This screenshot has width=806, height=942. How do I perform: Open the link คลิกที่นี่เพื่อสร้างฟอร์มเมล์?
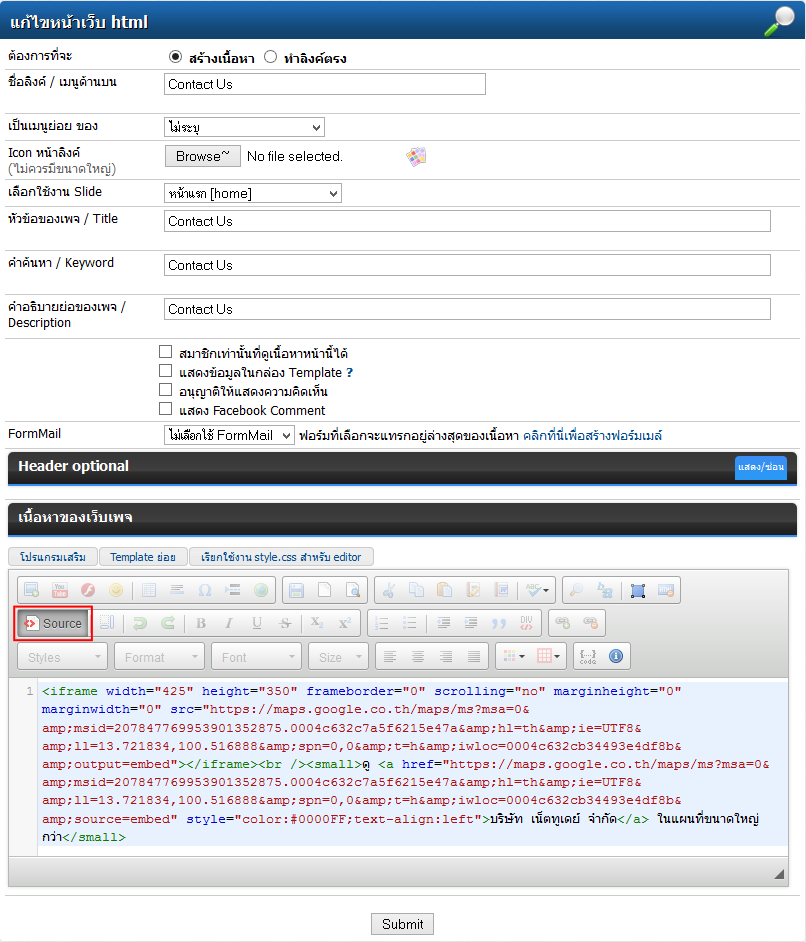tap(592, 436)
